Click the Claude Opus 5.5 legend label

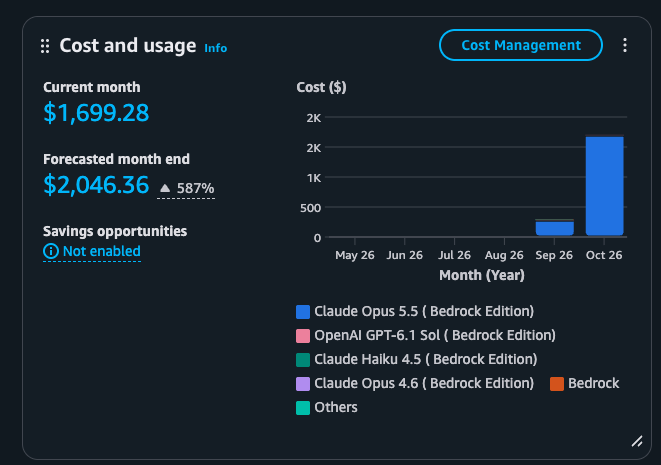click(x=424, y=311)
